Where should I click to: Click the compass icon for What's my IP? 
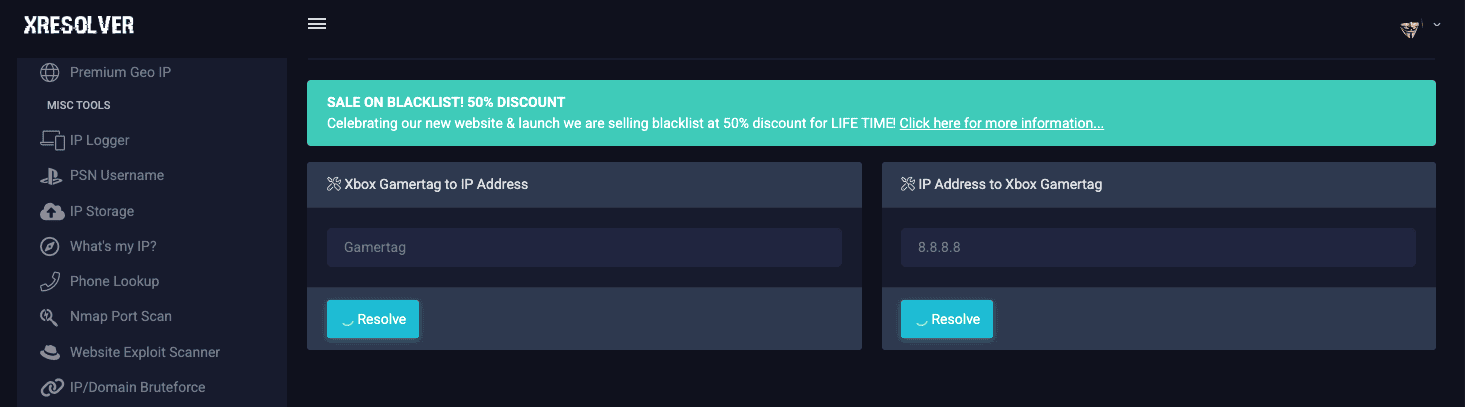pos(50,246)
